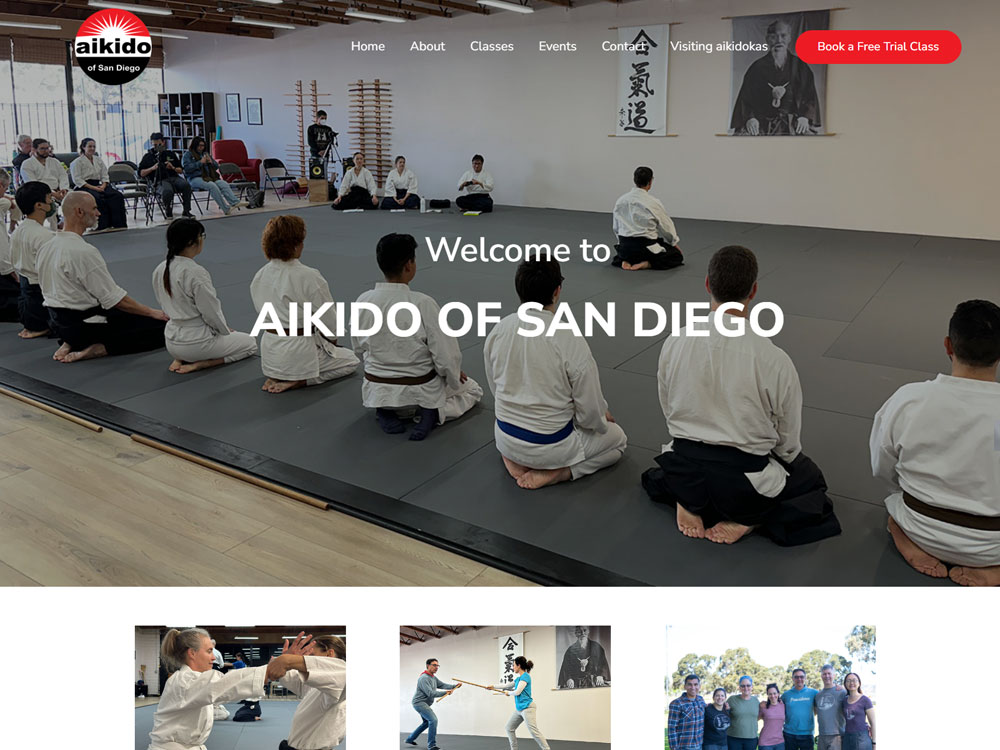Select the Events menu item
This screenshot has width=1000, height=750.
click(557, 47)
